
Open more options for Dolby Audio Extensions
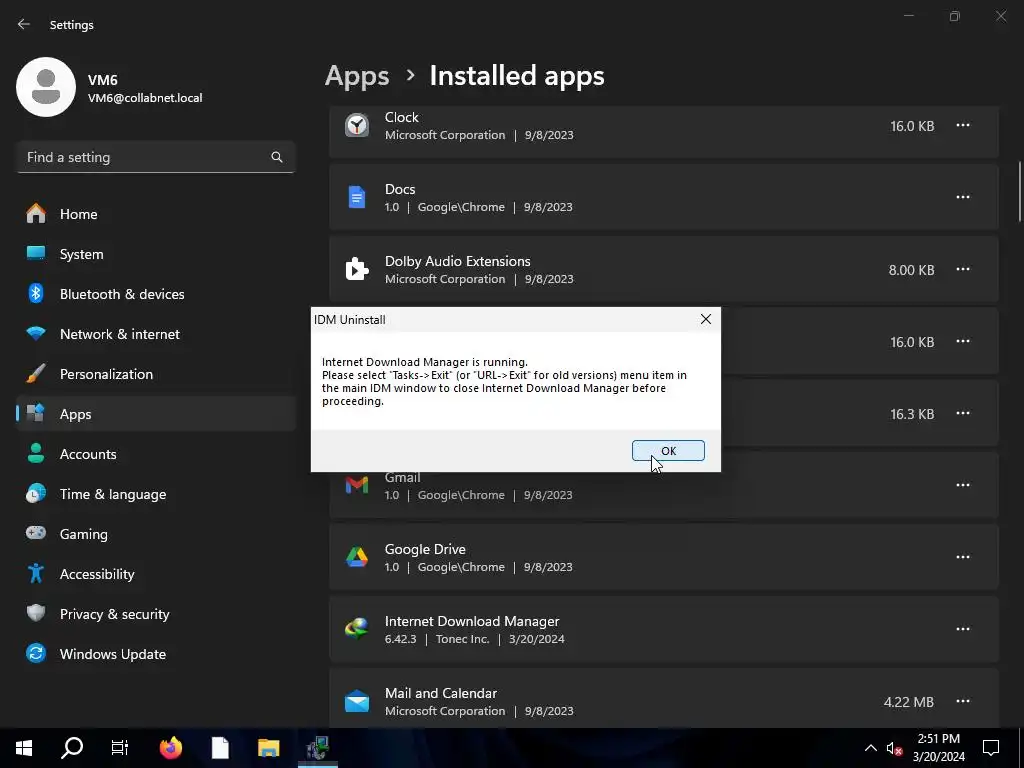click(963, 269)
